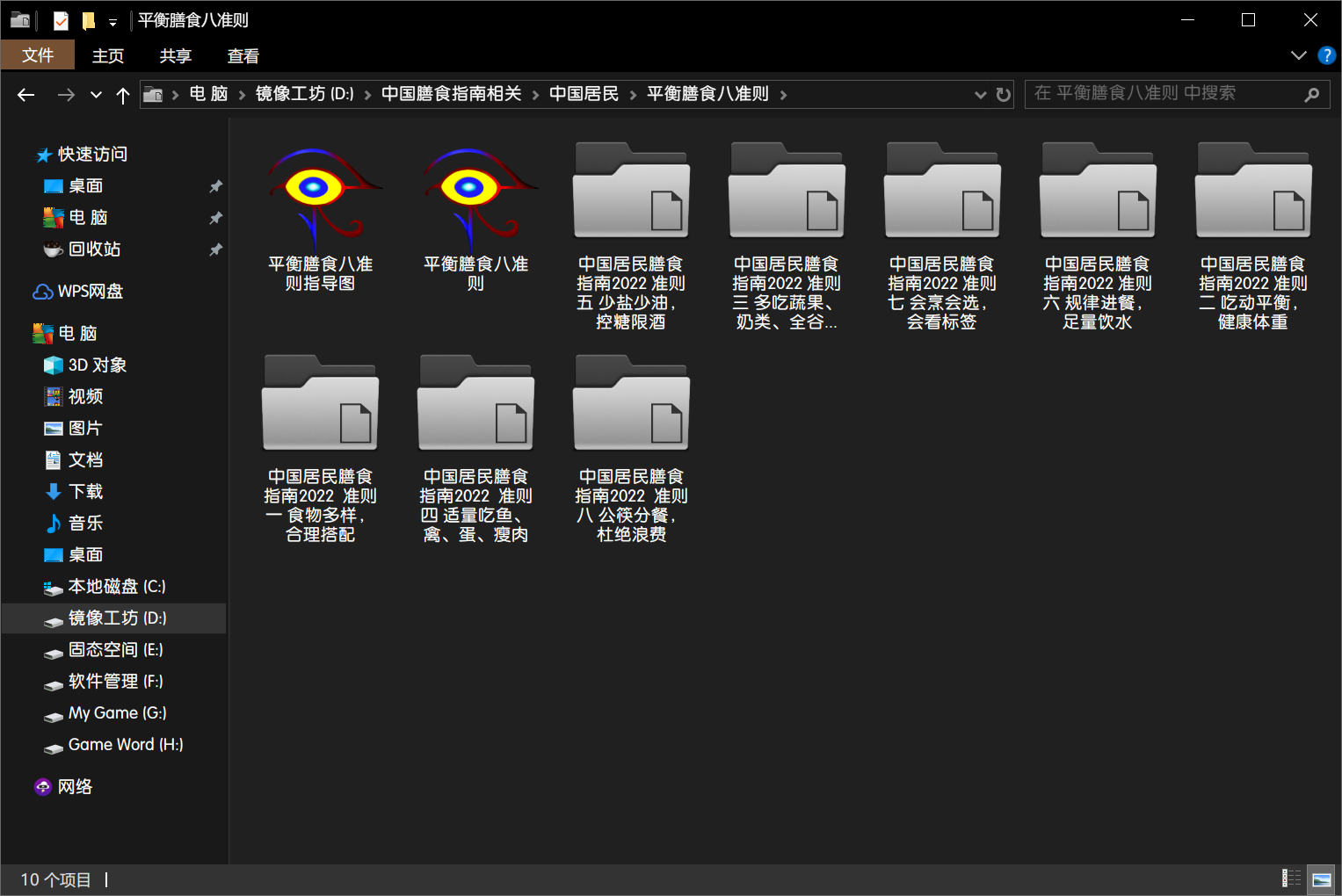Switch to details list view
Image resolution: width=1342 pixels, height=896 pixels.
pos(1291,878)
